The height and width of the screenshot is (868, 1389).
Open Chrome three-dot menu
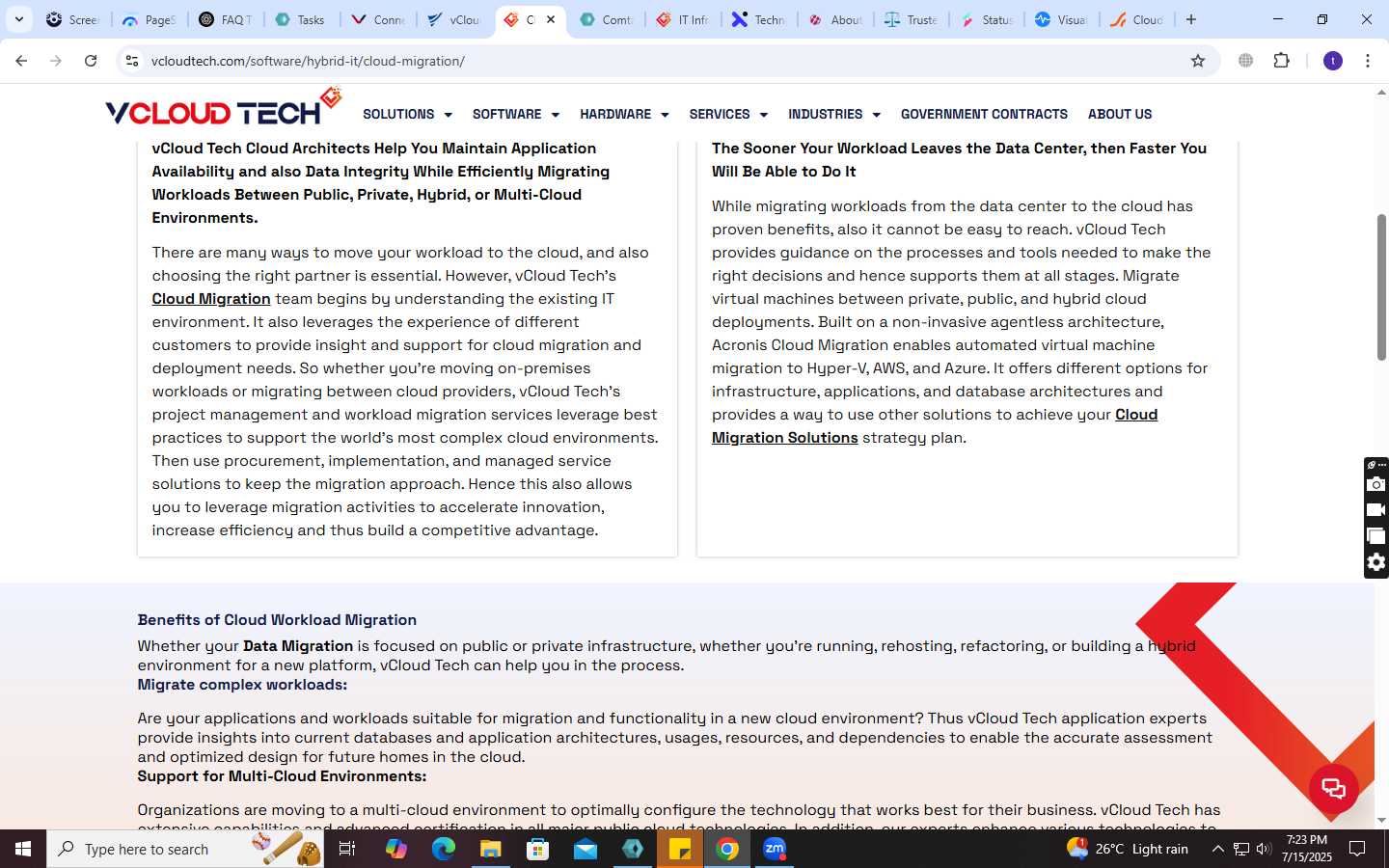pyautogui.click(x=1368, y=61)
